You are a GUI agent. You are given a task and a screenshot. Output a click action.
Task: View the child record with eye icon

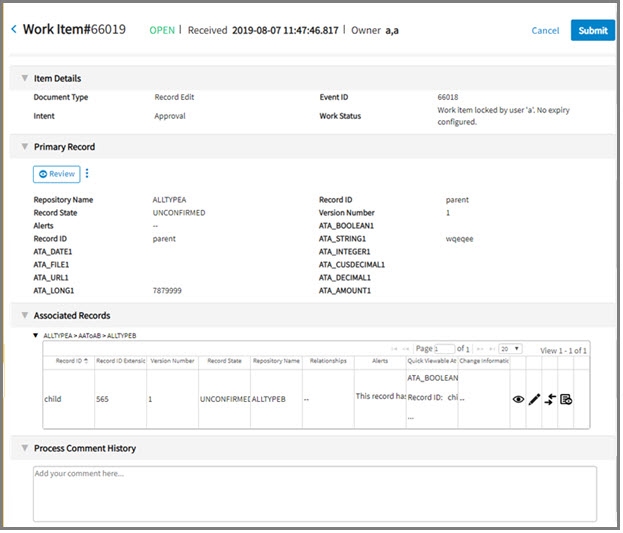pyautogui.click(x=518, y=399)
